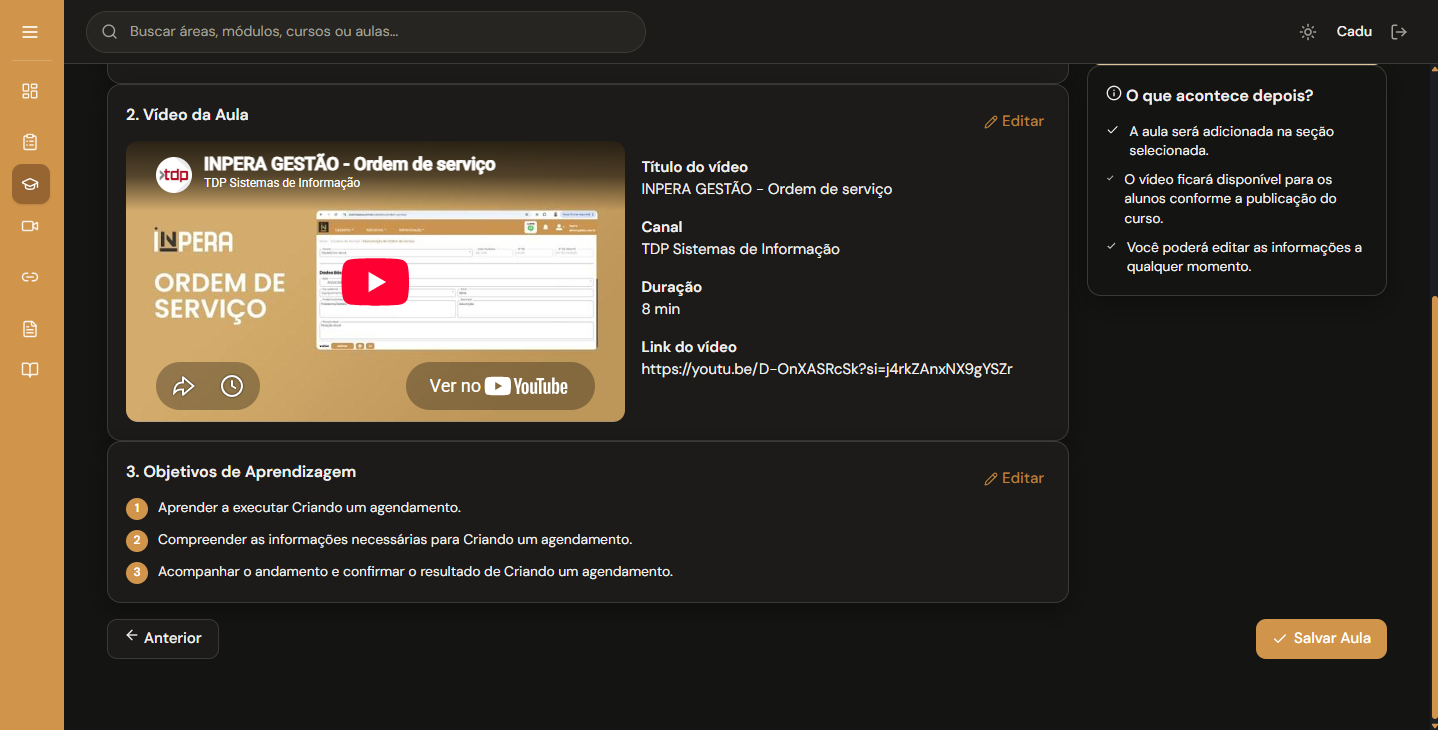1438x730 pixels.
Task: Click the Canal value TDP Sistemas de Informação
Action: click(x=740, y=249)
